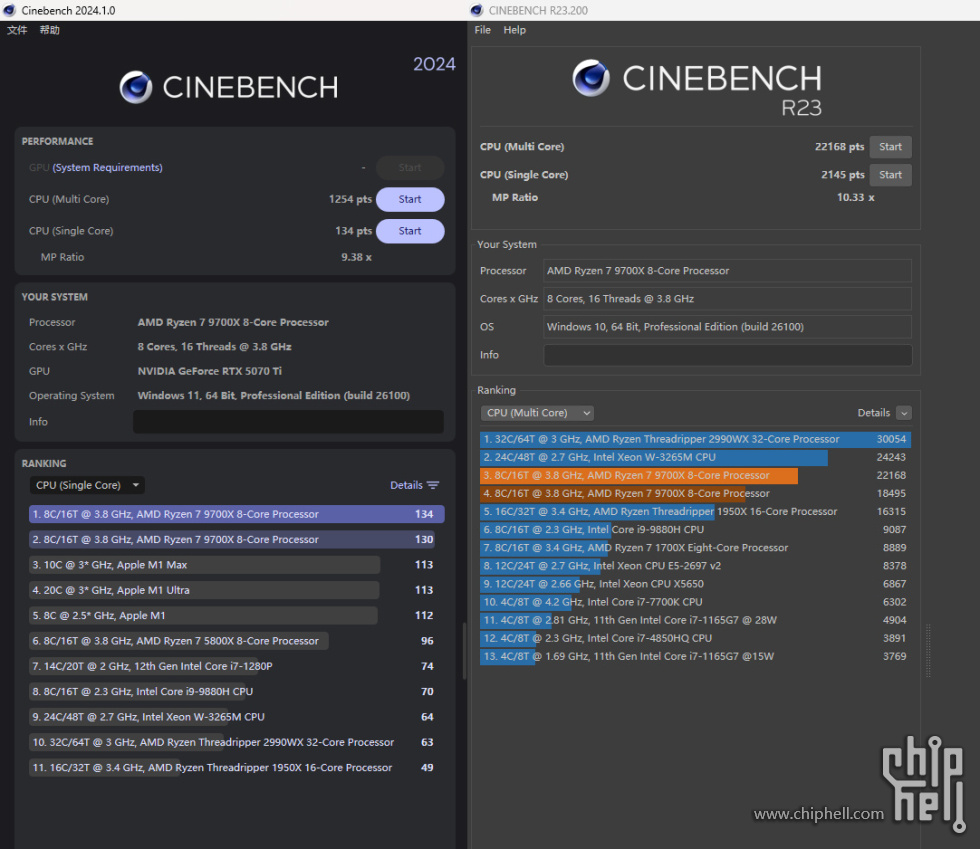Select ranking row 1 with score 134
The image size is (980, 849).
(x=237, y=514)
